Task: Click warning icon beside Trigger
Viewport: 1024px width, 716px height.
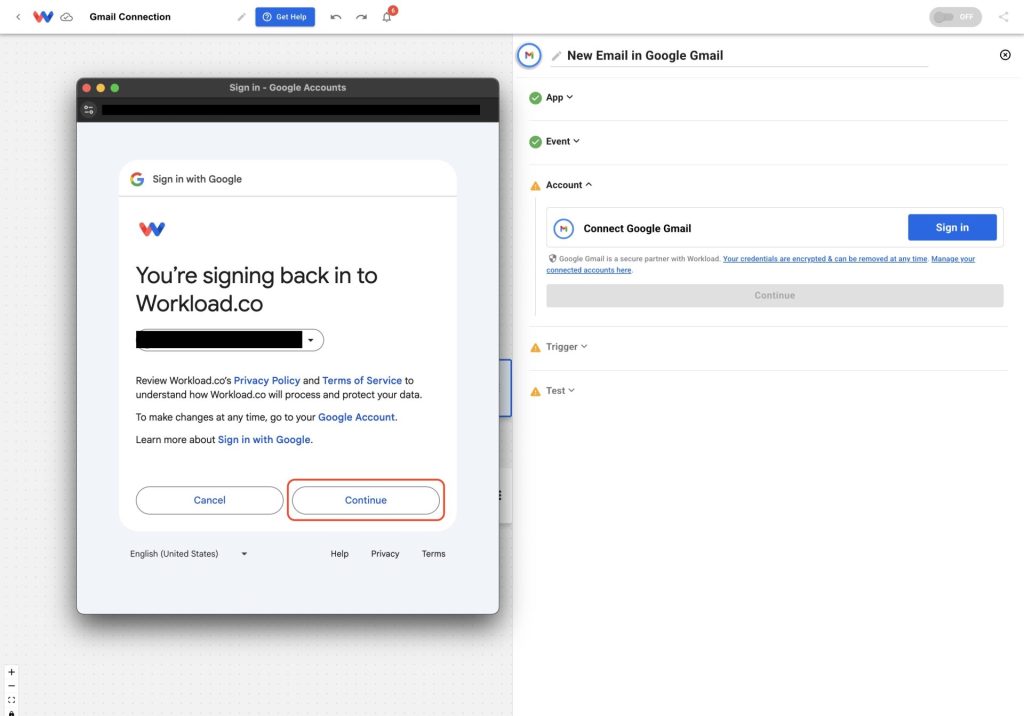Action: pyautogui.click(x=536, y=348)
